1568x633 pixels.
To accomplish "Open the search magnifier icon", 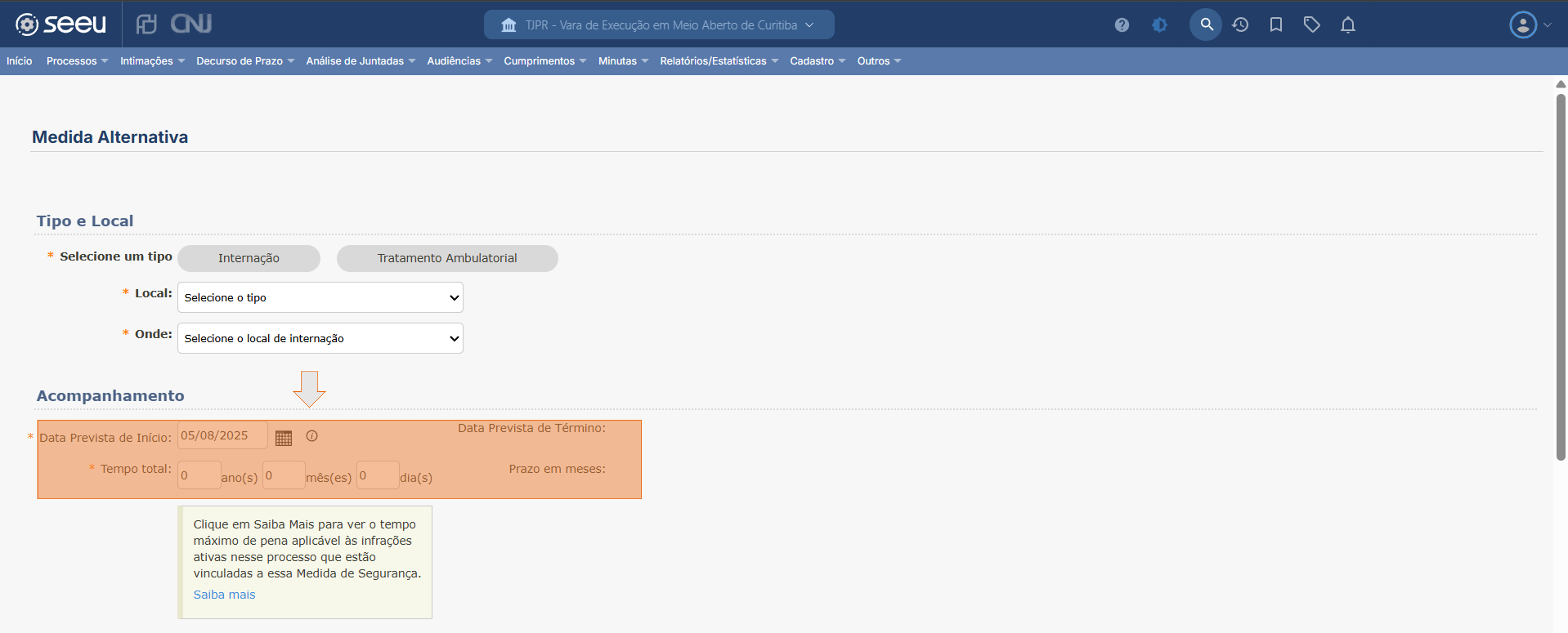I will pos(1206,25).
